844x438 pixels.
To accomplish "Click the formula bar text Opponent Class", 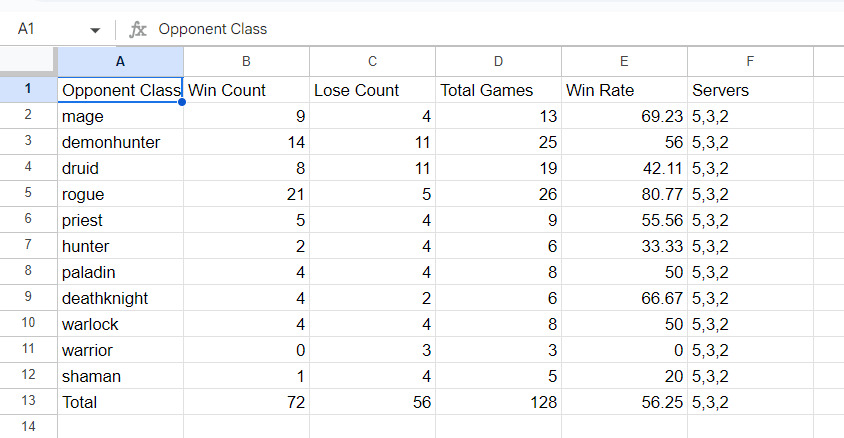I will [x=213, y=30].
